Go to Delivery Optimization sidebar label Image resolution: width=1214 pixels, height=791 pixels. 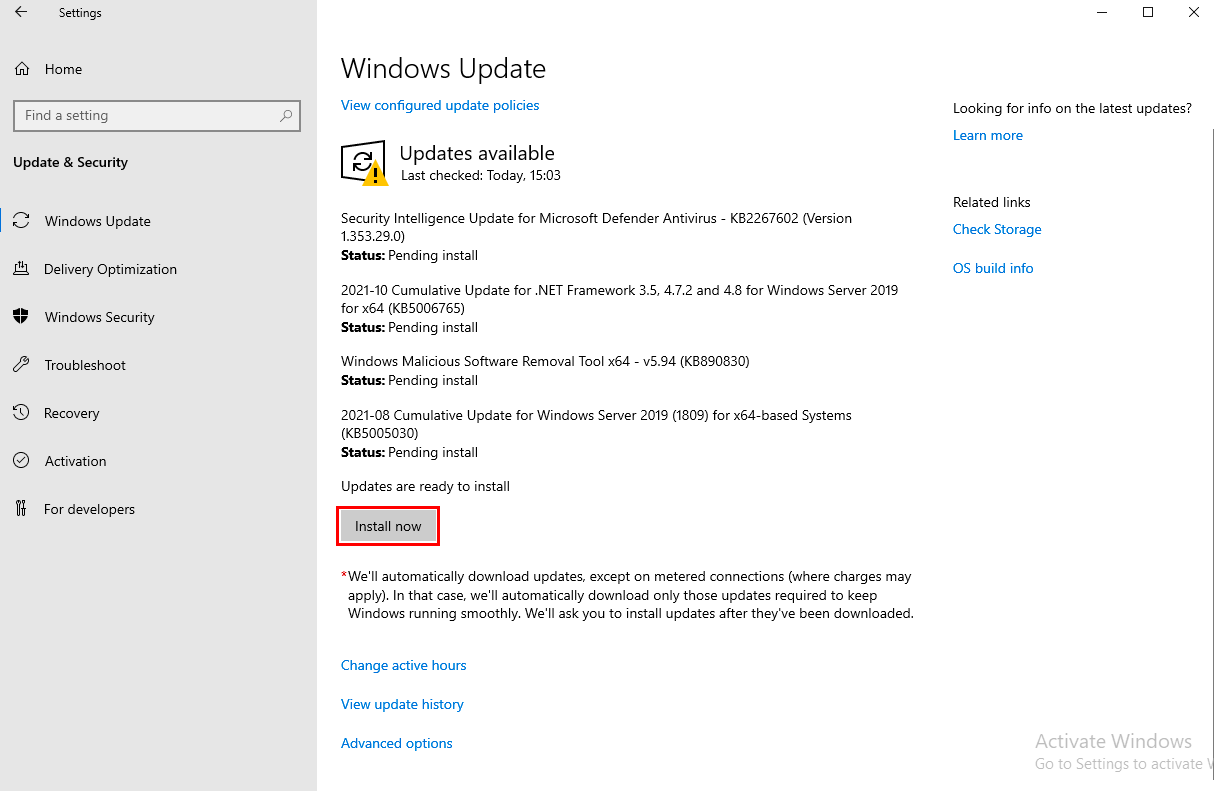[x=110, y=269]
